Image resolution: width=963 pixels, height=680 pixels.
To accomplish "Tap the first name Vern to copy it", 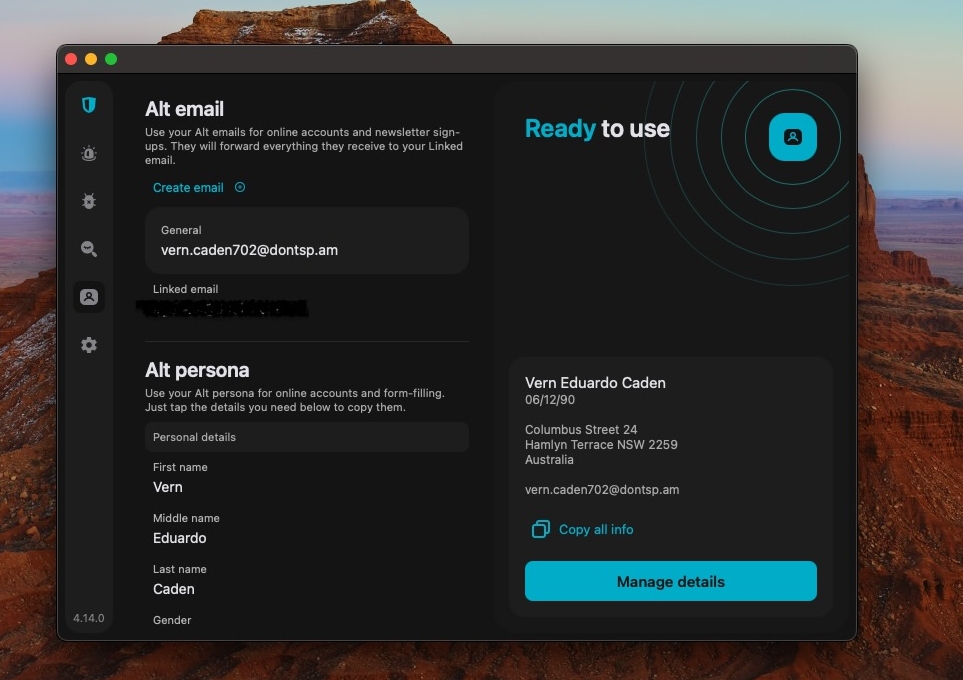I will 167,487.
